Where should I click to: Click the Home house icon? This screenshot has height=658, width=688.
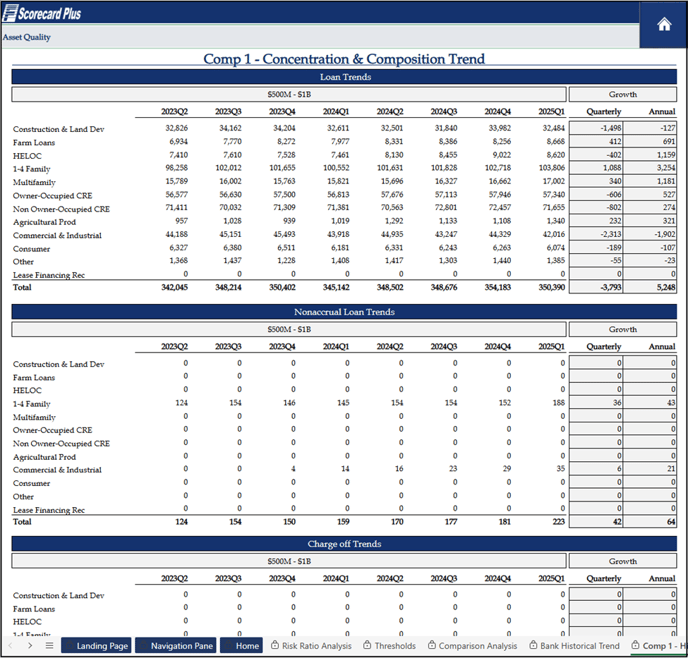point(664,24)
